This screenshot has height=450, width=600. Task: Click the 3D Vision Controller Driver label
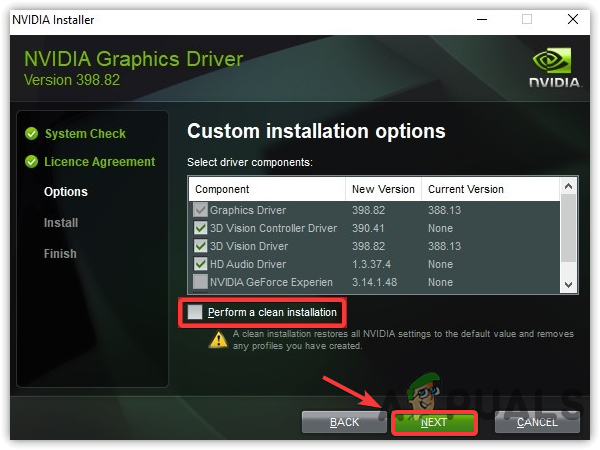273,228
